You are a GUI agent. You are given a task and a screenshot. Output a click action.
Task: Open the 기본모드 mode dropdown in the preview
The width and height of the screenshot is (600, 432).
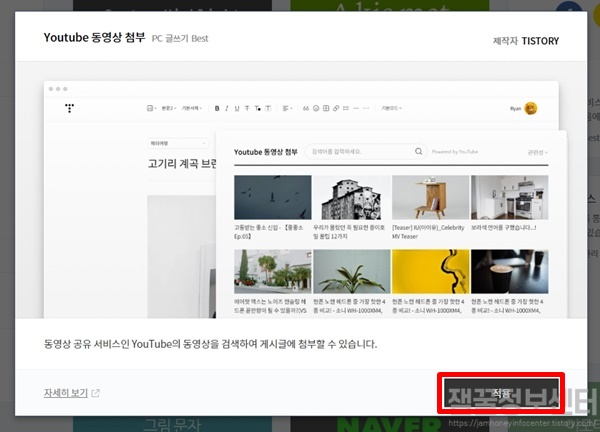[x=391, y=108]
